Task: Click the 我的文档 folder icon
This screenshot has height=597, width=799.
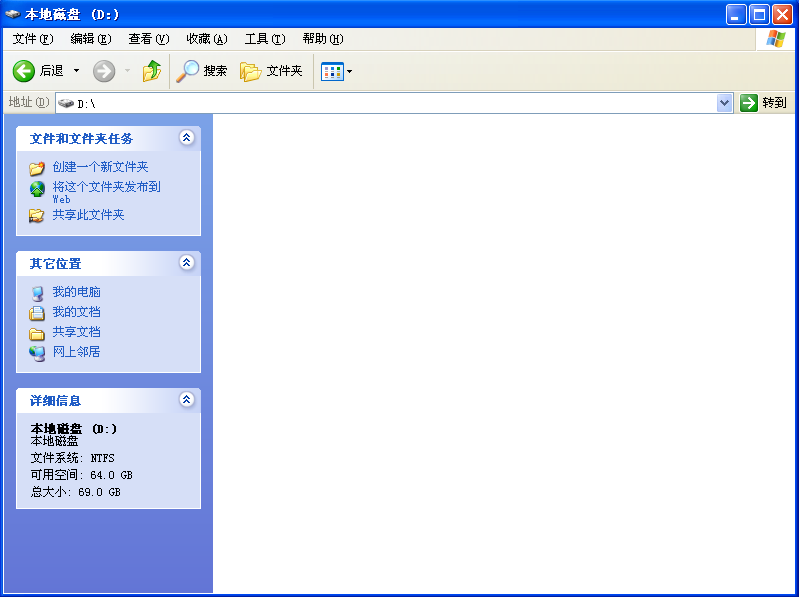Action: point(37,312)
